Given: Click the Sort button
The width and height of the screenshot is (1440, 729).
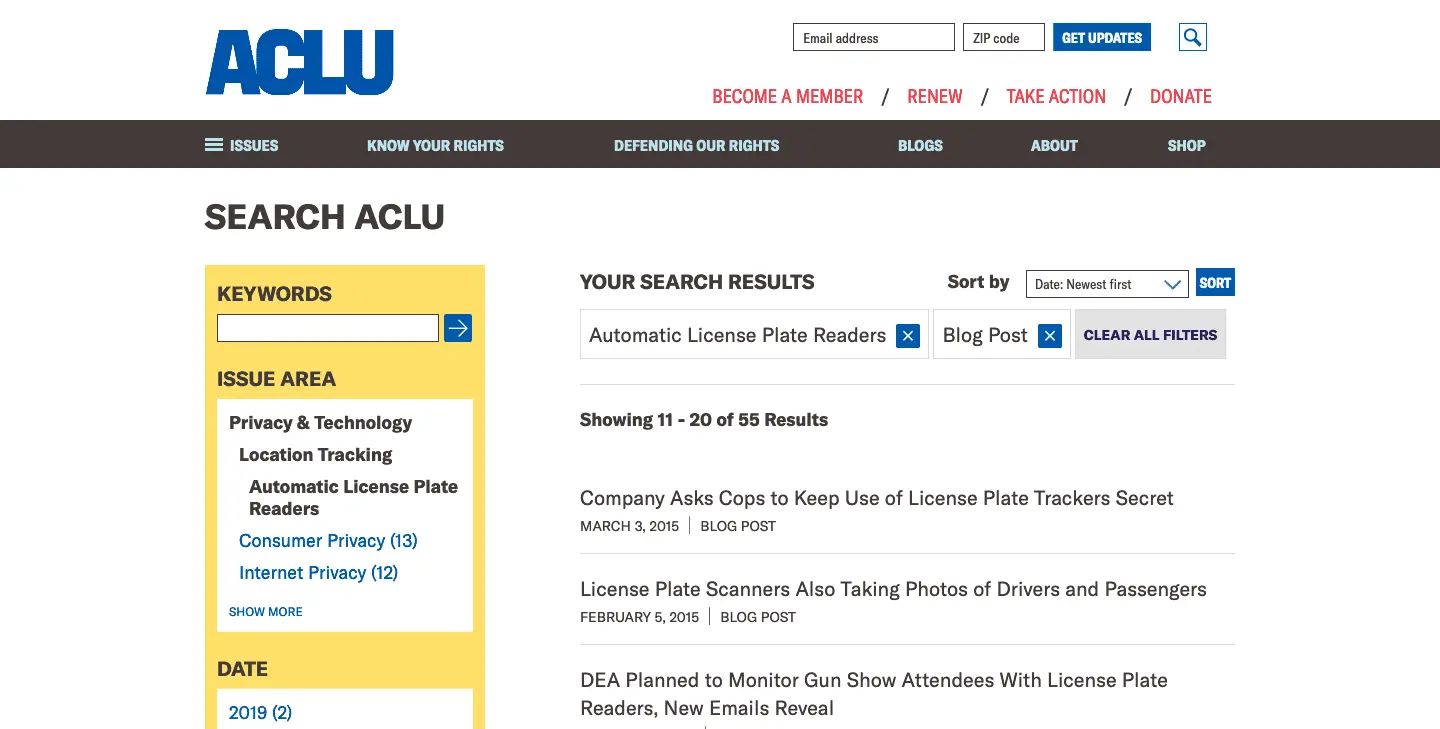Looking at the screenshot, I should 1215,283.
